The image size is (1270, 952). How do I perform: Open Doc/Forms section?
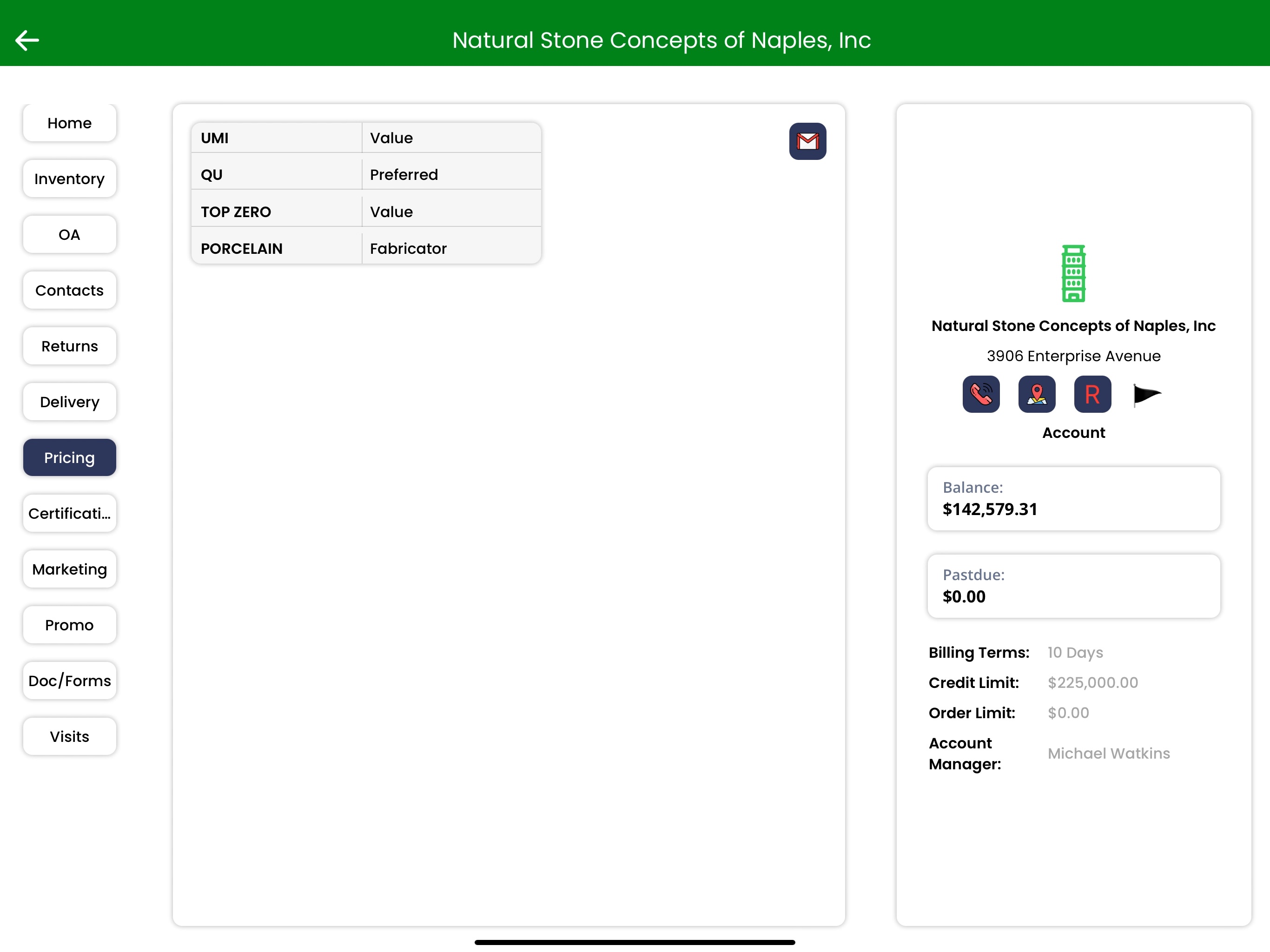click(69, 681)
